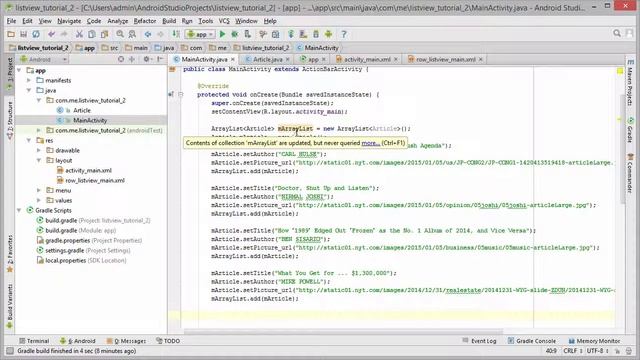Collapse the layout folder node

click(39, 160)
